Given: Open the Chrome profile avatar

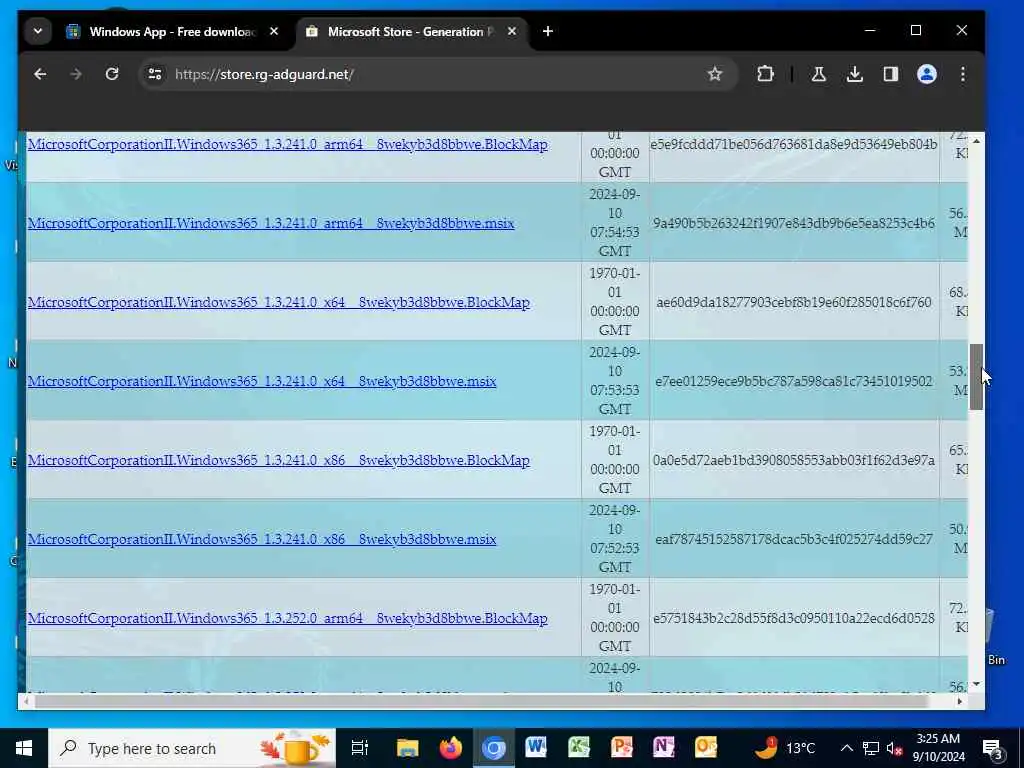Looking at the screenshot, I should tap(927, 74).
